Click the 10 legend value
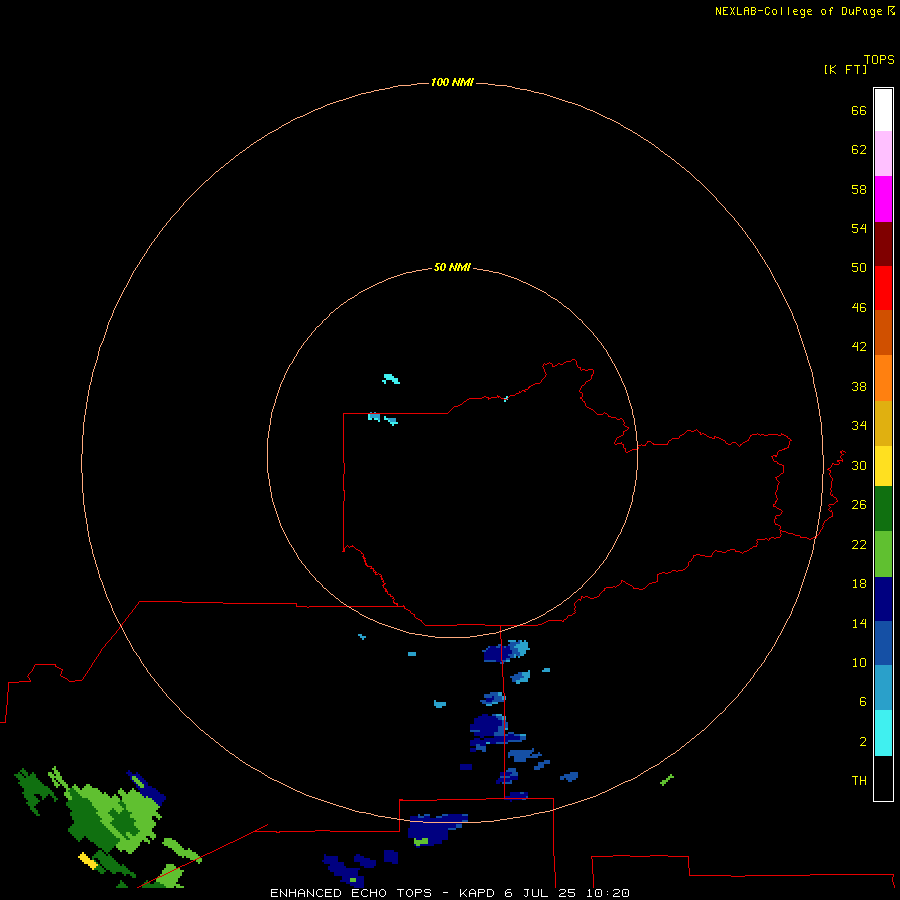 pos(859,663)
